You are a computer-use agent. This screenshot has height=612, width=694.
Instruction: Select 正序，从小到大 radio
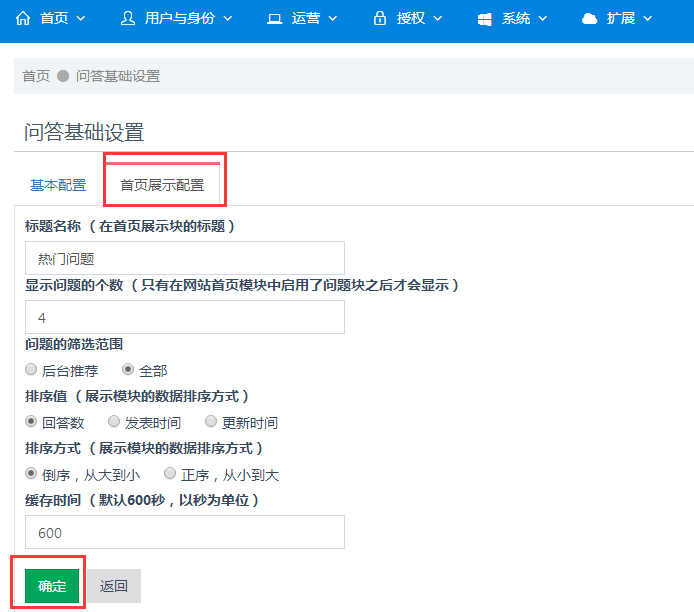[x=170, y=473]
